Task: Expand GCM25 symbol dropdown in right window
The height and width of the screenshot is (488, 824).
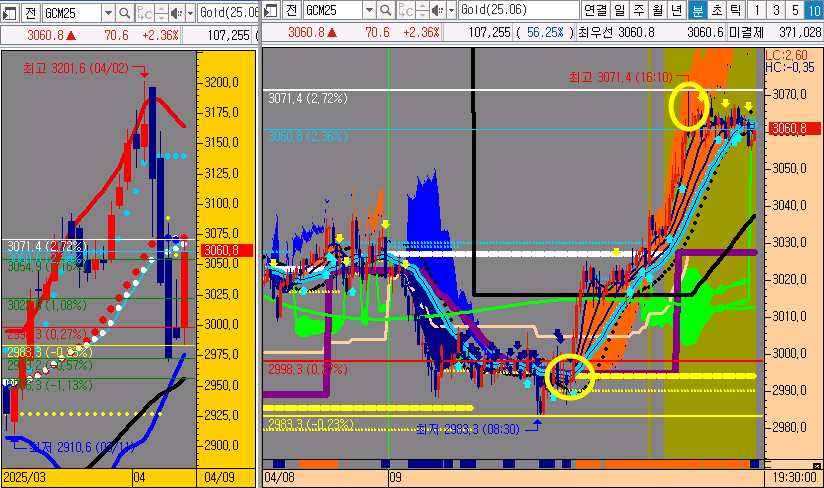Action: coord(369,10)
